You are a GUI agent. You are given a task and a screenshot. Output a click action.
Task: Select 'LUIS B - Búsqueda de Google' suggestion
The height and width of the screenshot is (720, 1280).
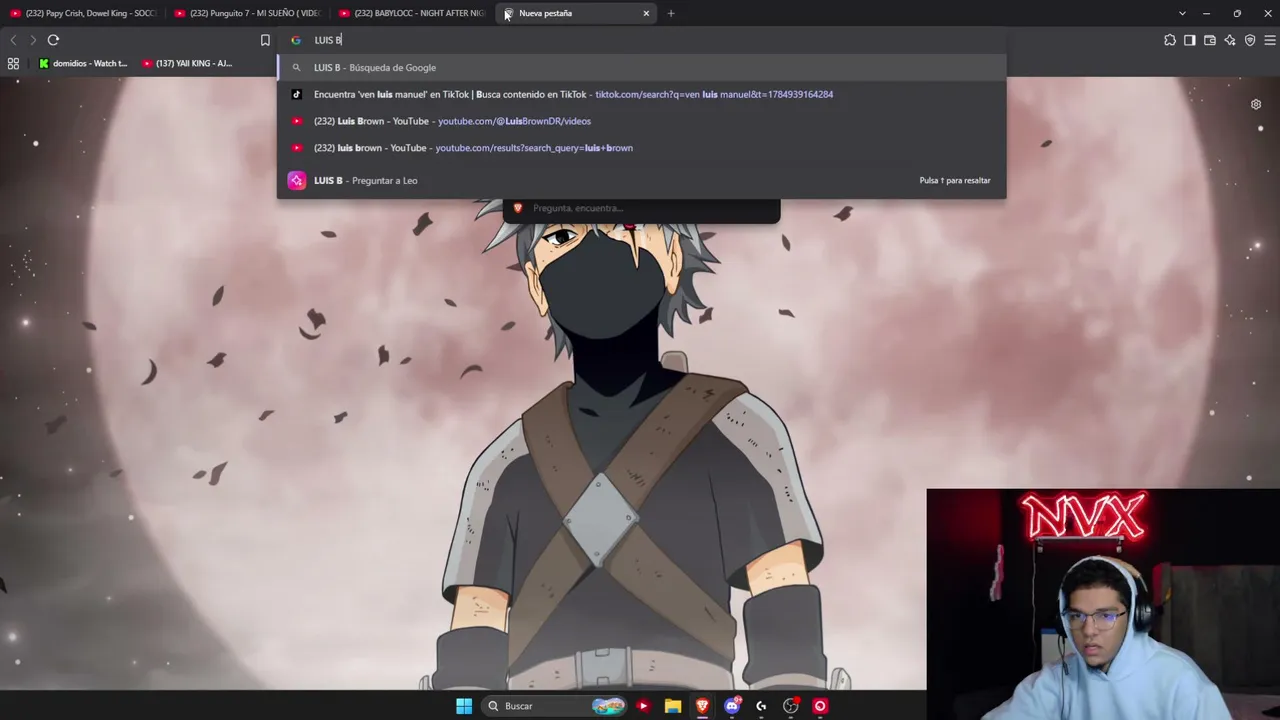coord(641,67)
